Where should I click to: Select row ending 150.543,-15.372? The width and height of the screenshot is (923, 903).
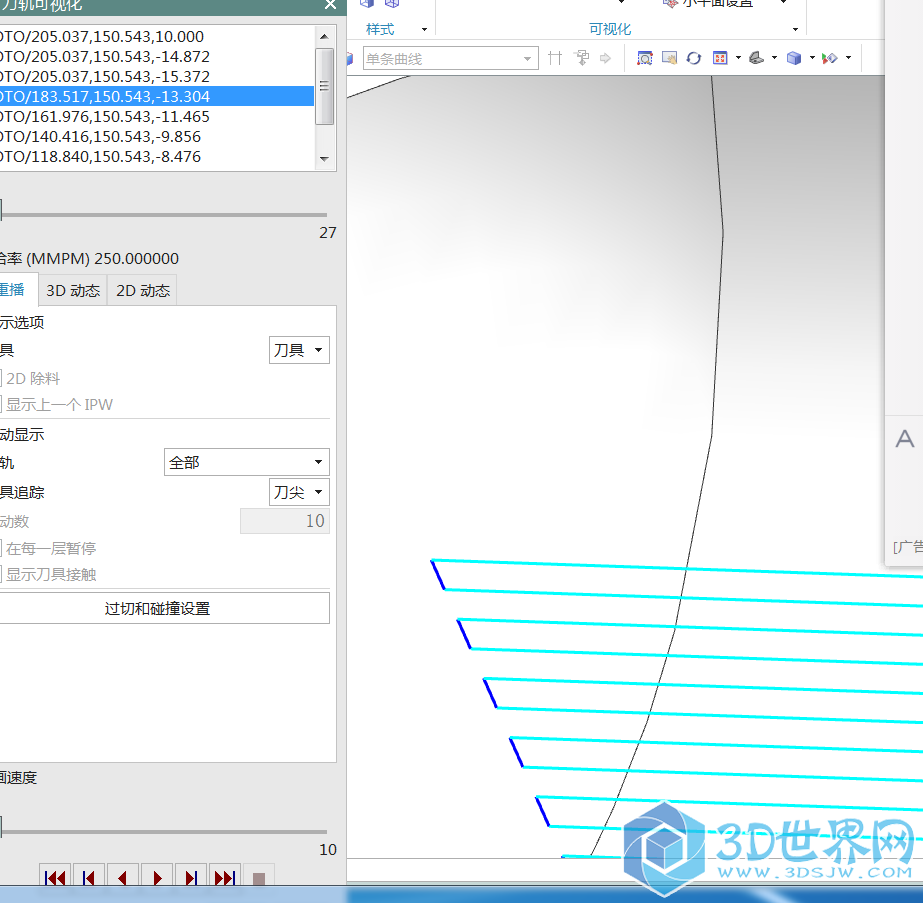(157, 77)
